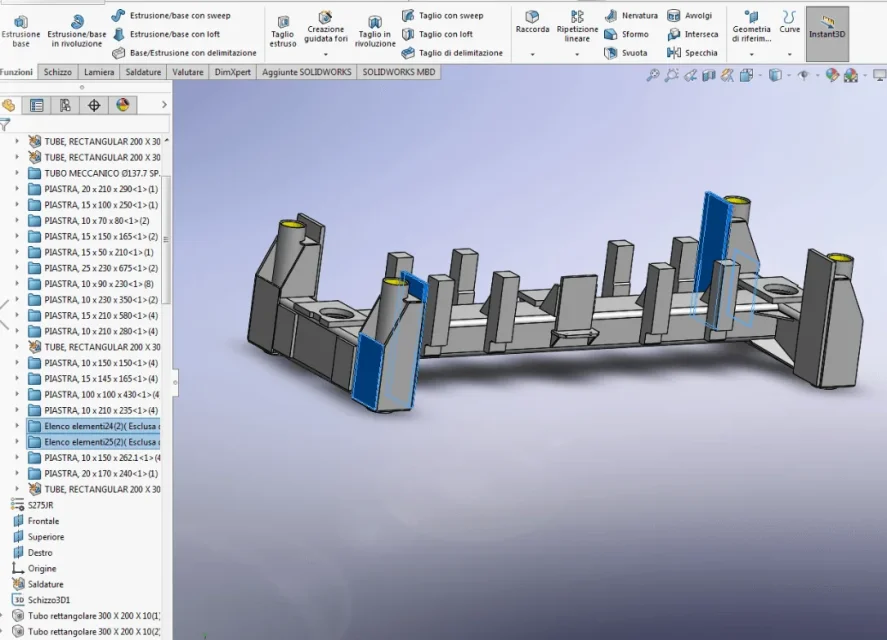This screenshot has width=887, height=640.
Task: Choose the Sformo draft tool
Action: (627, 35)
